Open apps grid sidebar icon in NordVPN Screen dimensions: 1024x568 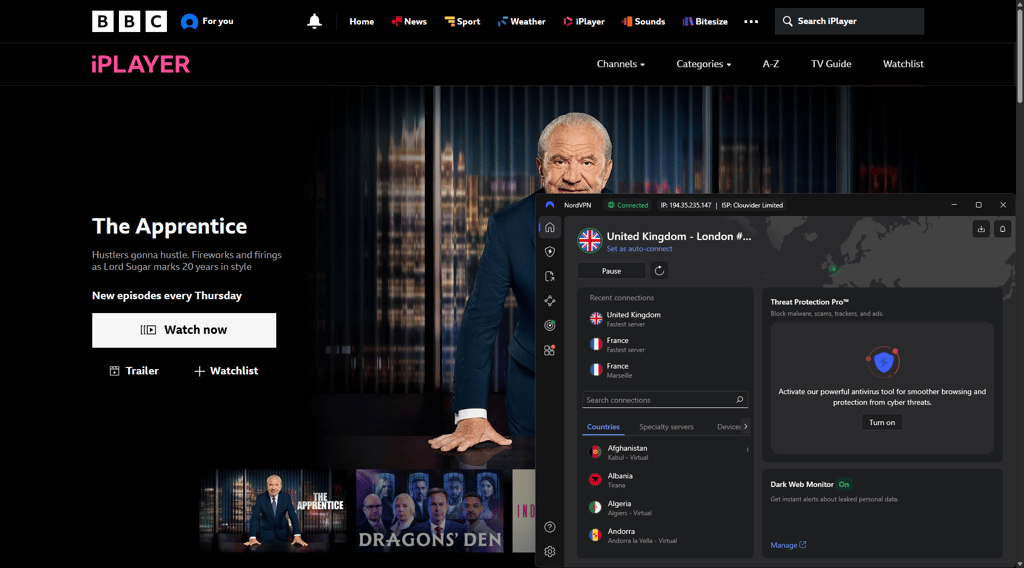click(x=550, y=351)
